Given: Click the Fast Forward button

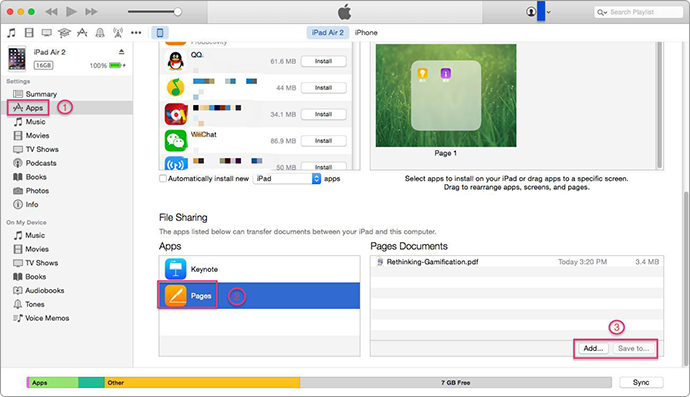Looking at the screenshot, I should (91, 12).
